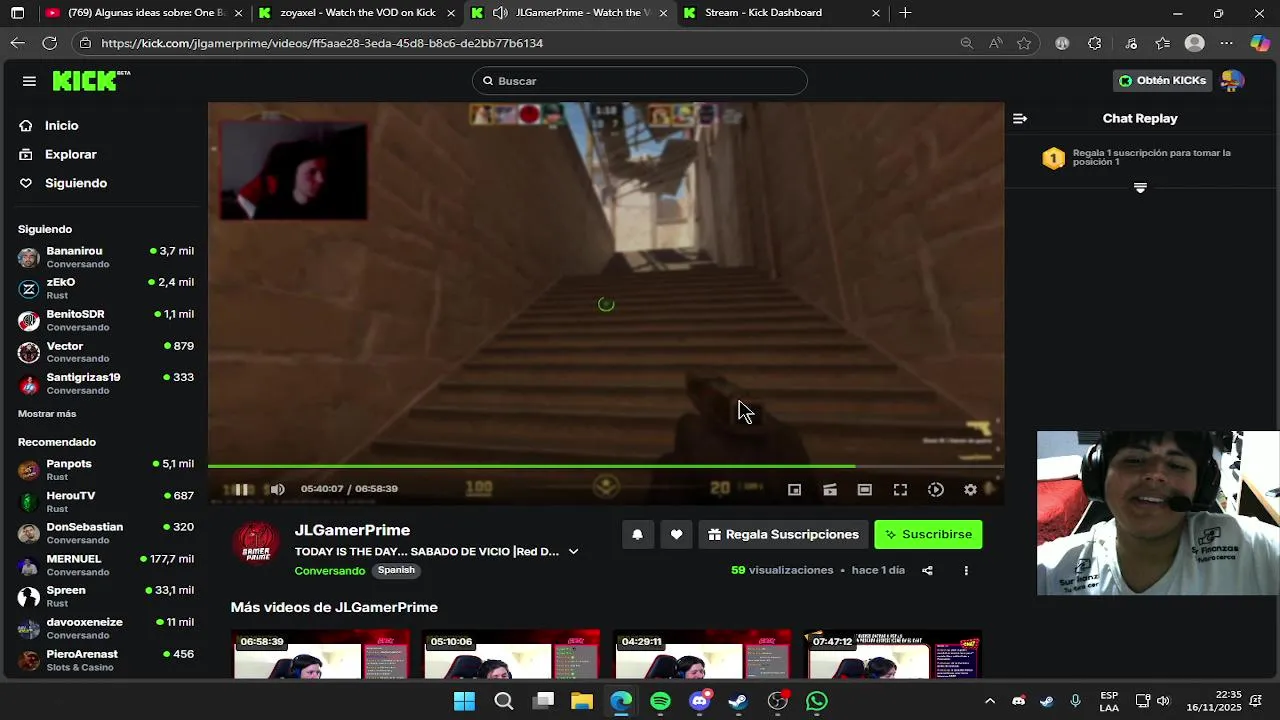The image size is (1280, 720).
Task: Click Regala Suscripciones button
Action: point(783,535)
